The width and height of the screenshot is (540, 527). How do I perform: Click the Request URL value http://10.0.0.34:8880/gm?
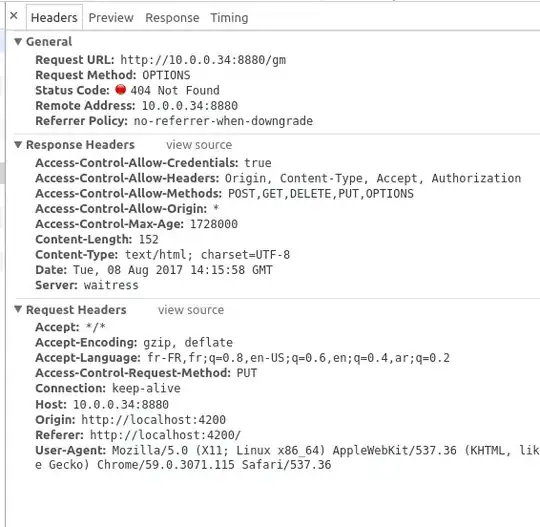203,60
